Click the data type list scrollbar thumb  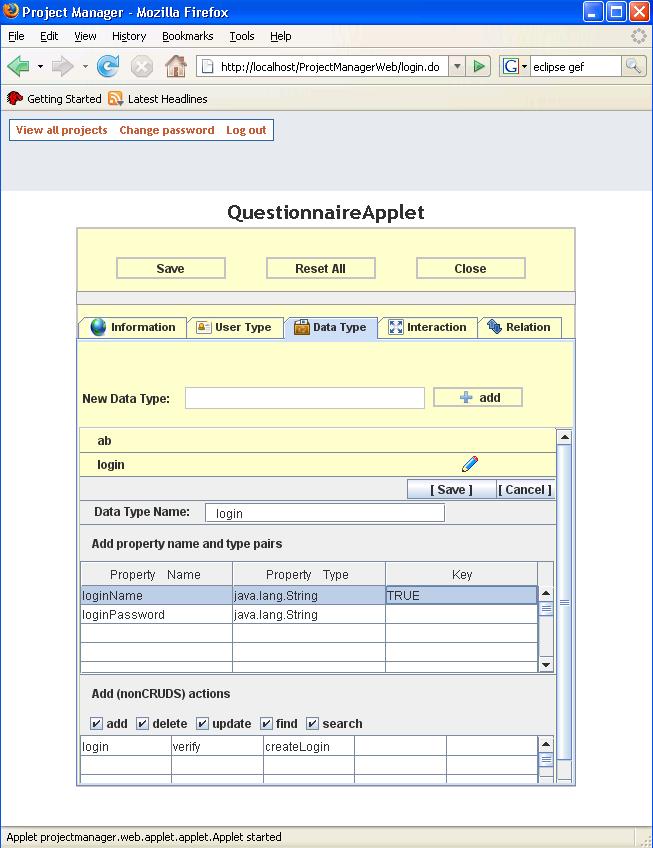click(564, 602)
